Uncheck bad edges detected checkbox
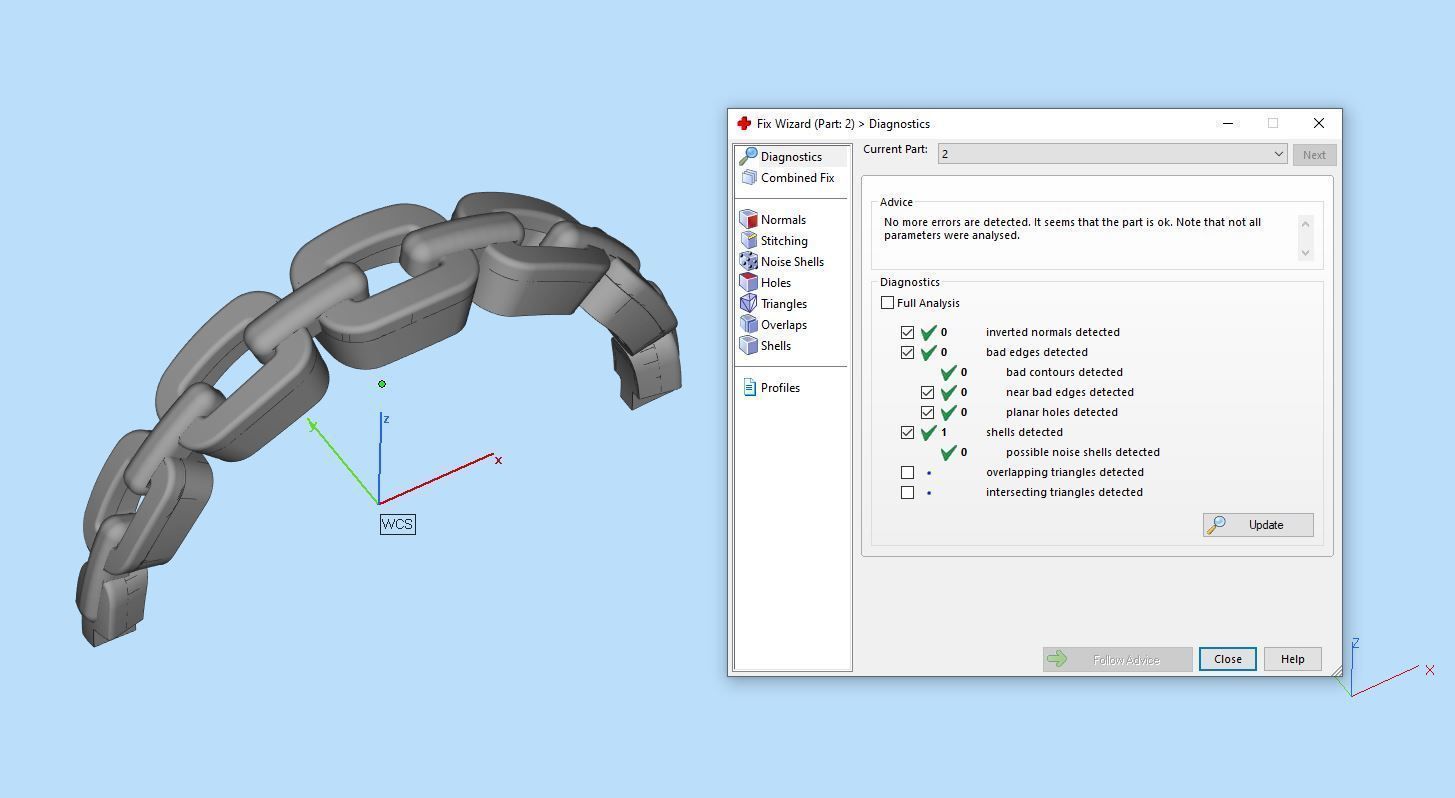Screen dimensions: 1455x798 coord(907,352)
